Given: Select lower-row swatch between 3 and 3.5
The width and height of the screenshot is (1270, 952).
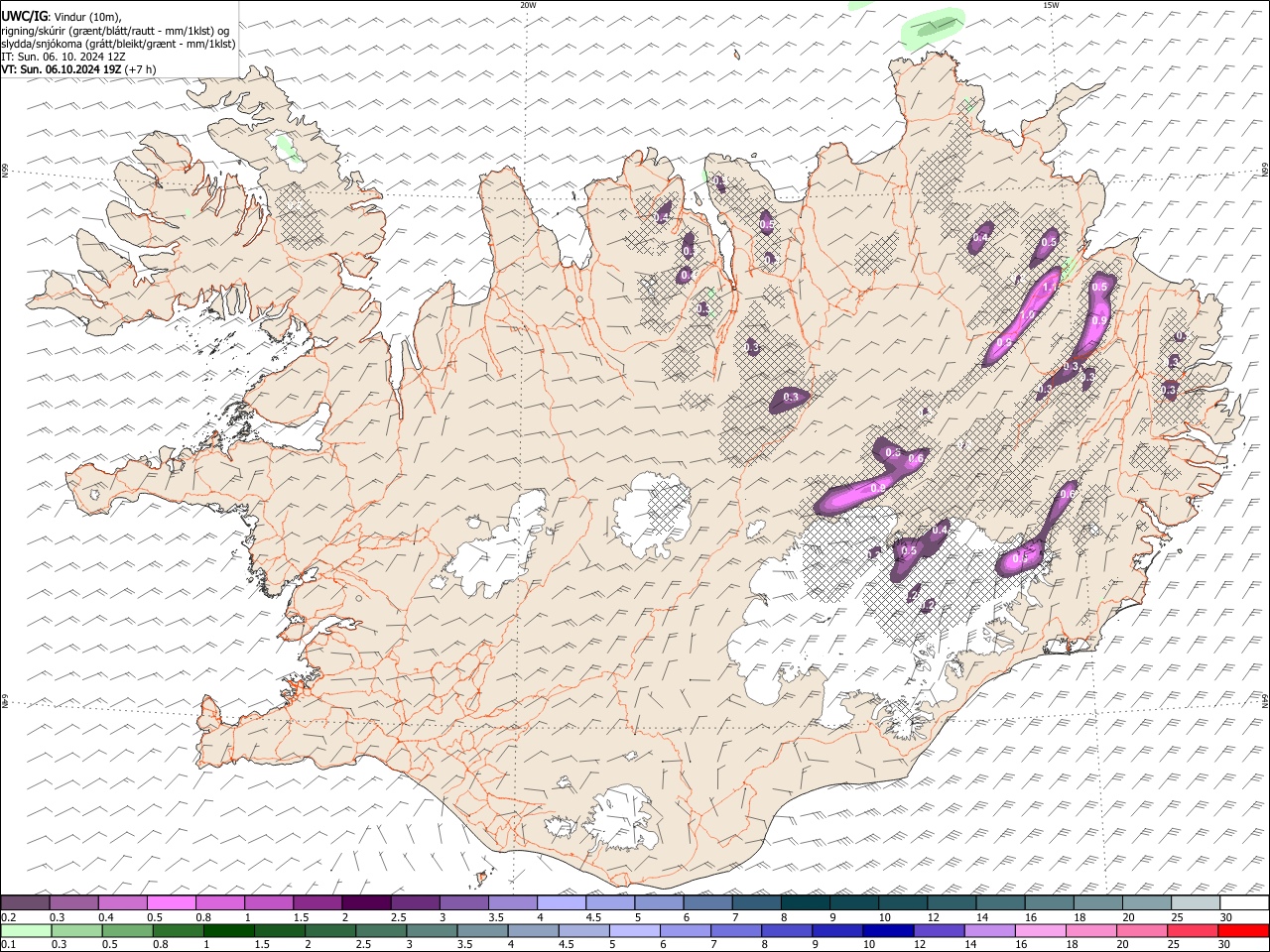Looking at the screenshot, I should point(432,930).
